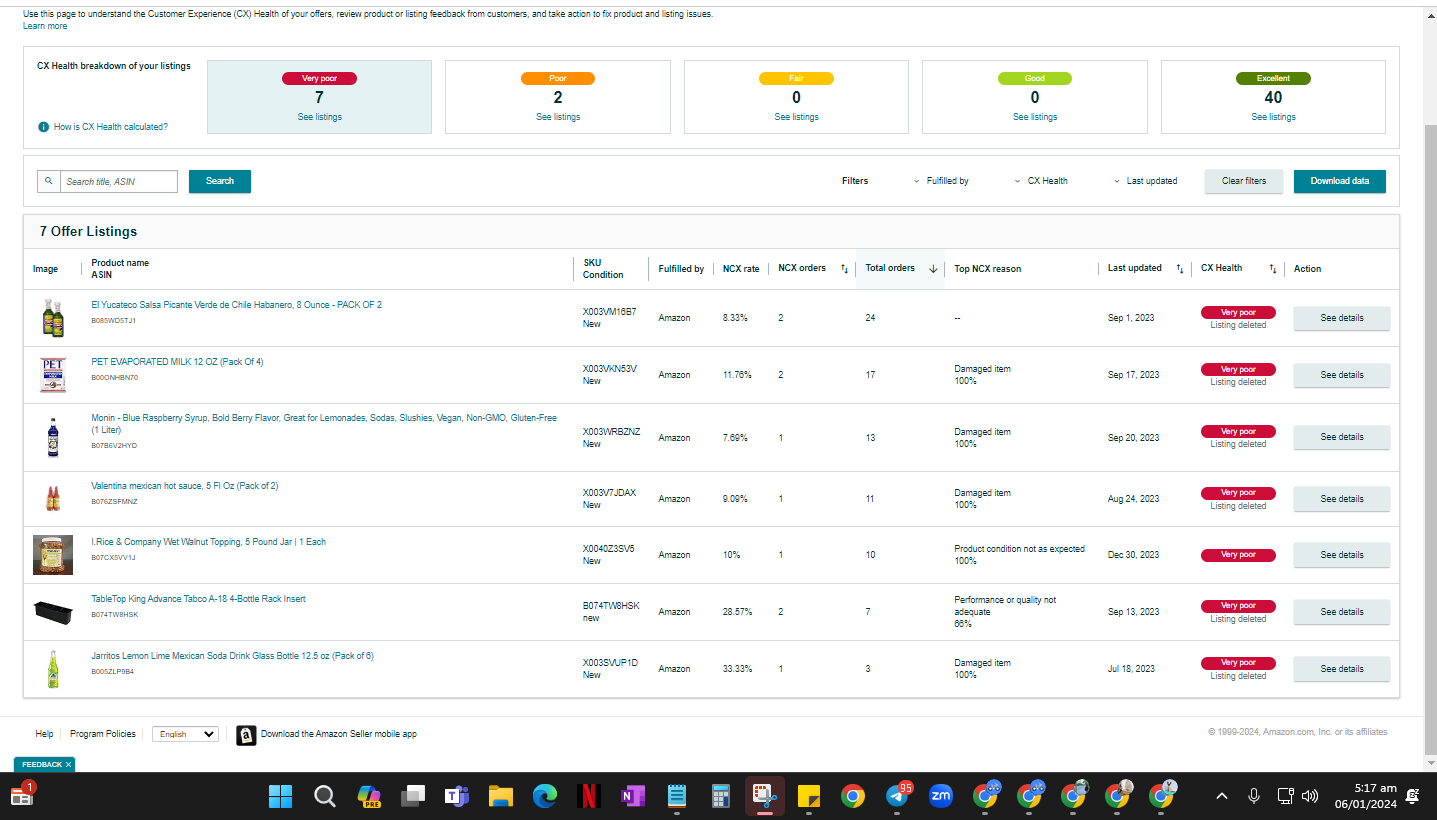Screen dimensions: 1437x820
Task: Open Zoom from the taskbar
Action: [x=941, y=796]
